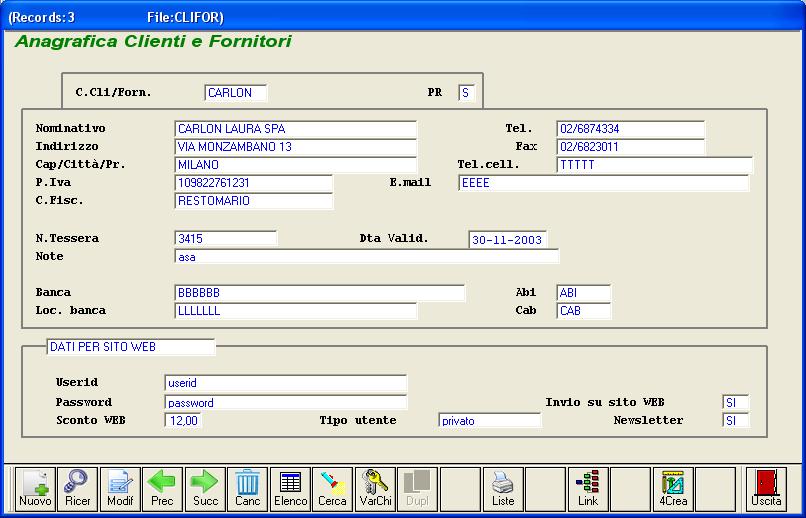Click the Cab field CAB
This screenshot has height=518, width=806.
click(x=584, y=311)
